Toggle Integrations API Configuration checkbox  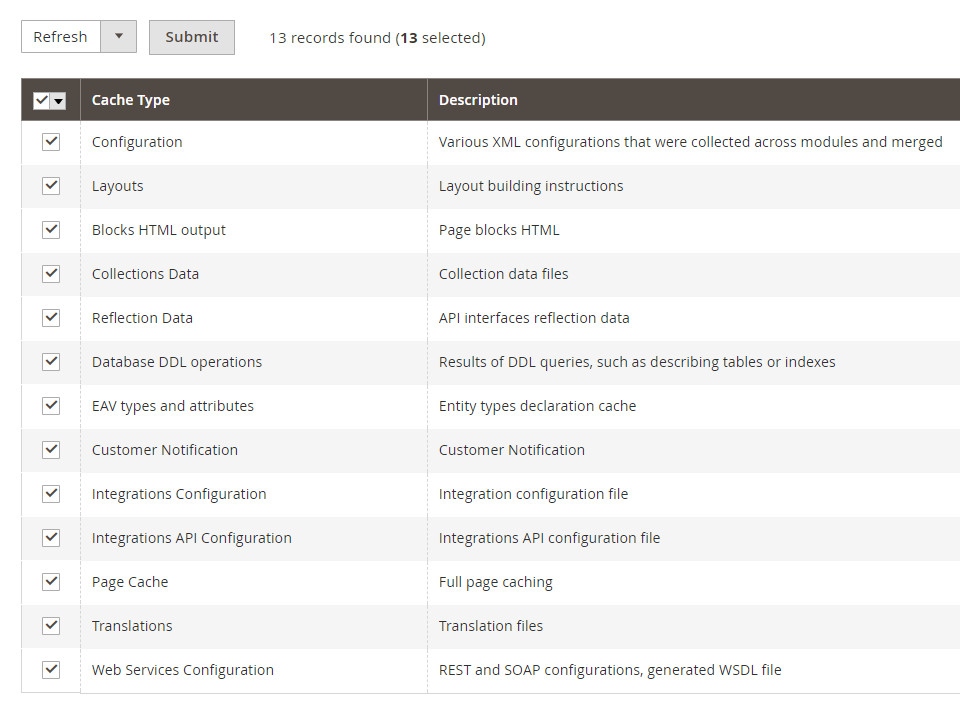[51, 538]
